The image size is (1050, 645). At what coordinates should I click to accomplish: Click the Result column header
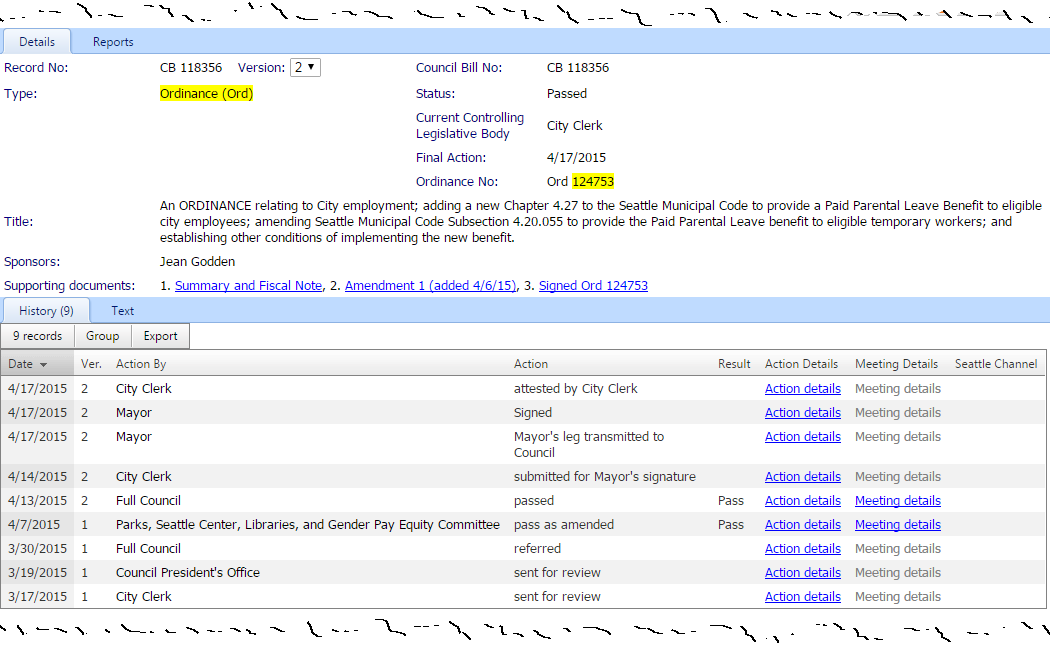733,364
